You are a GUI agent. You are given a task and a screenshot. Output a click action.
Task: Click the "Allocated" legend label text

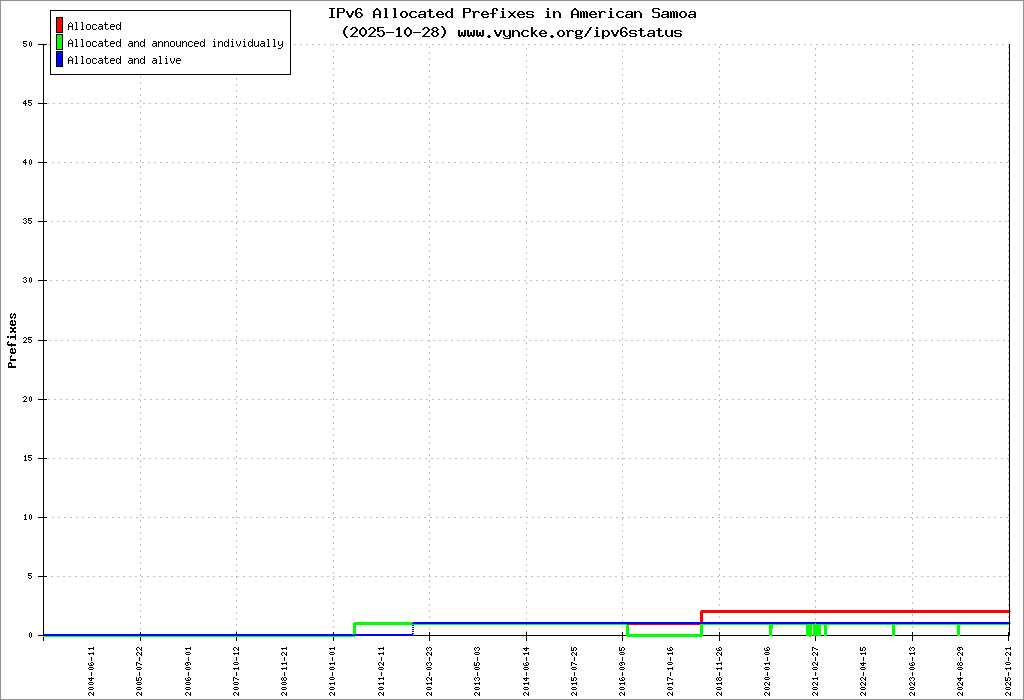coord(94,26)
